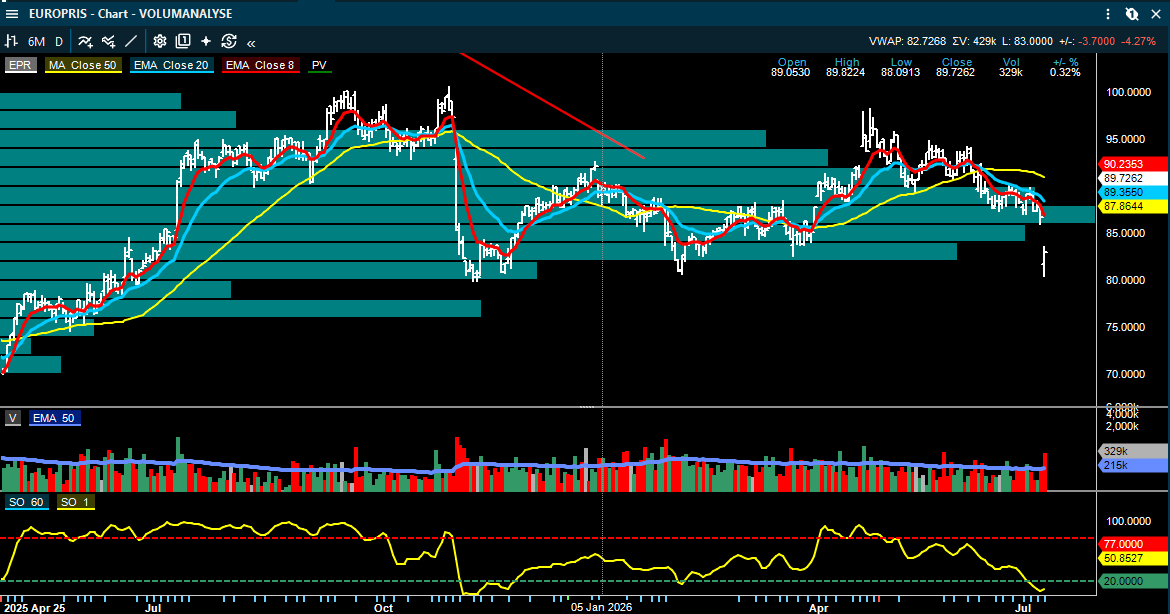Toggle the PV price-volume label
The image size is (1170, 614).
click(x=319, y=65)
